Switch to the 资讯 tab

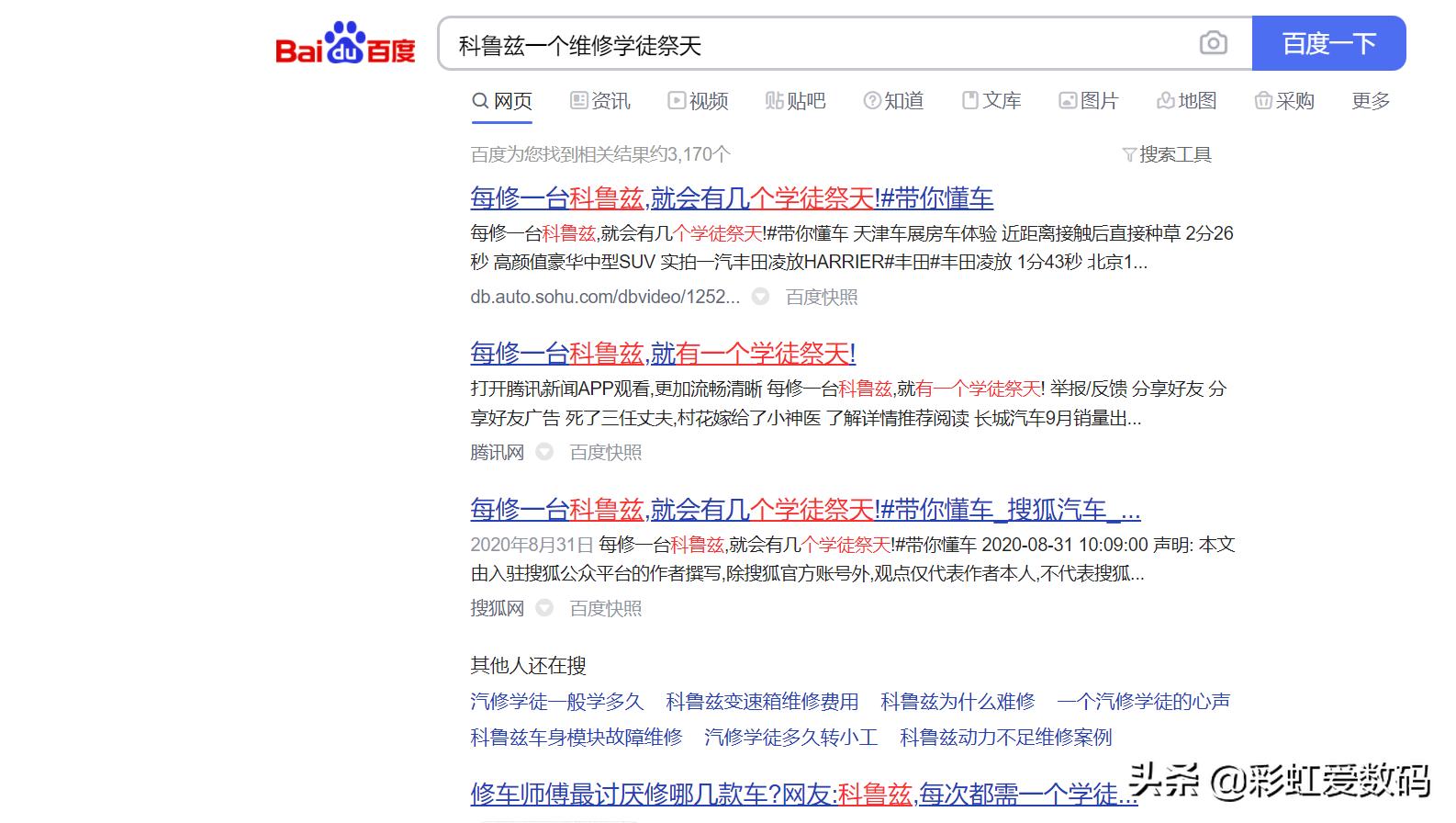tap(600, 101)
